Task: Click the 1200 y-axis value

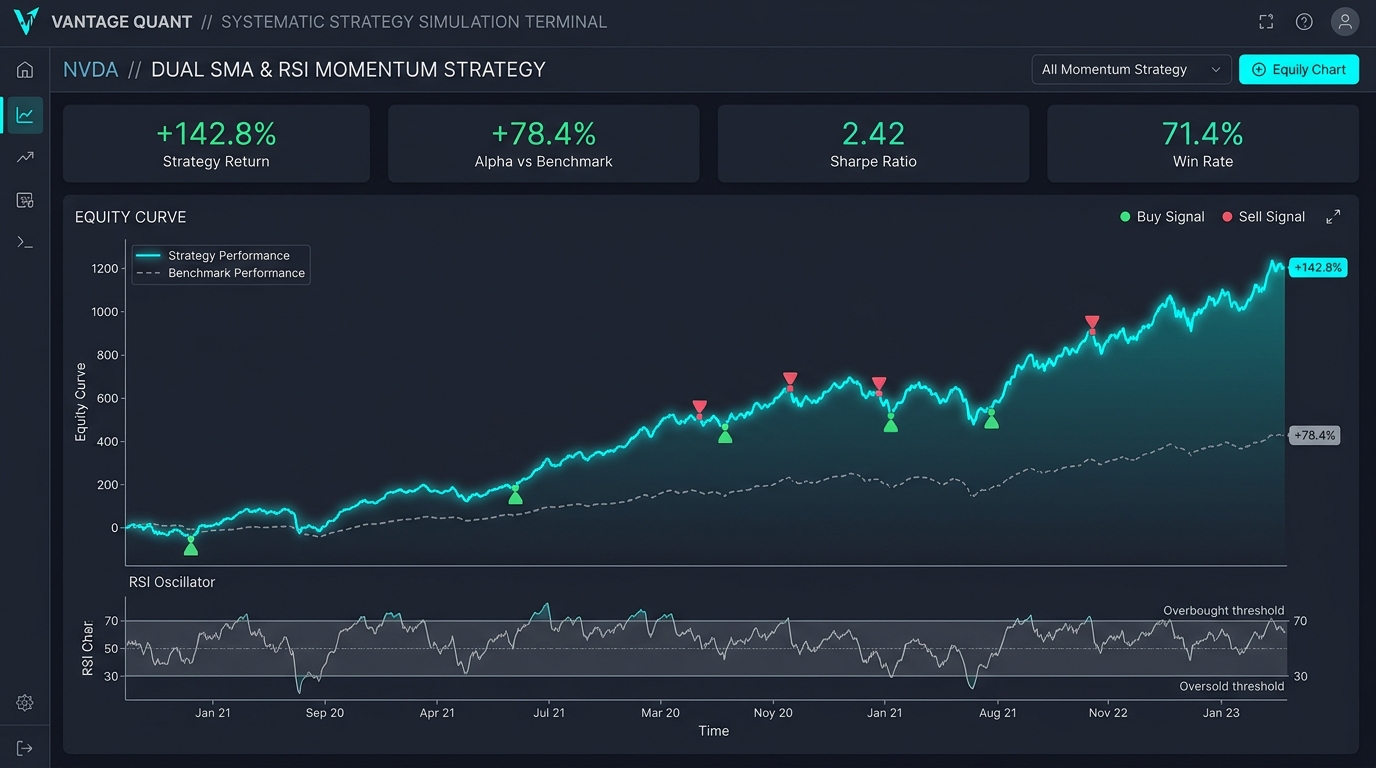Action: coord(104,269)
